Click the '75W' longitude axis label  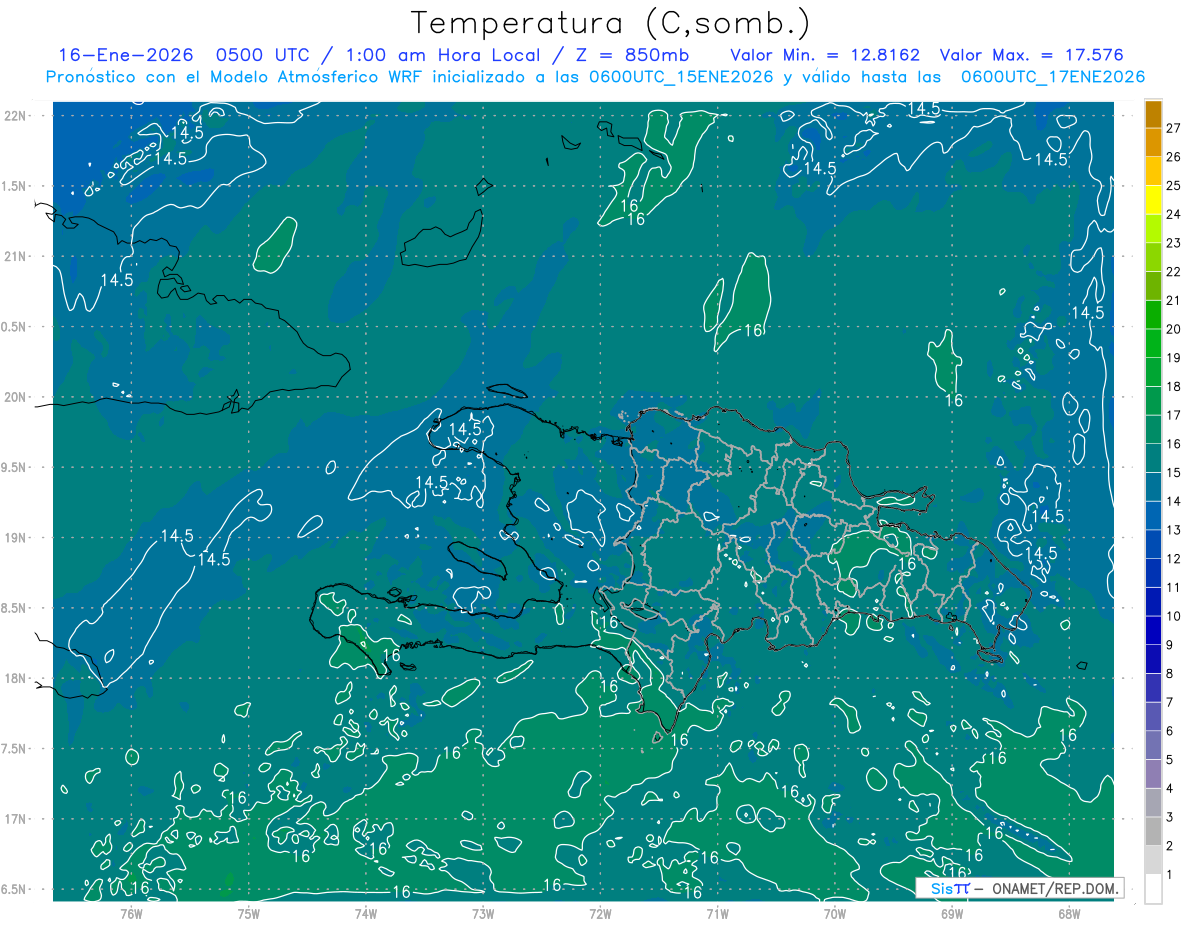pyautogui.click(x=248, y=912)
